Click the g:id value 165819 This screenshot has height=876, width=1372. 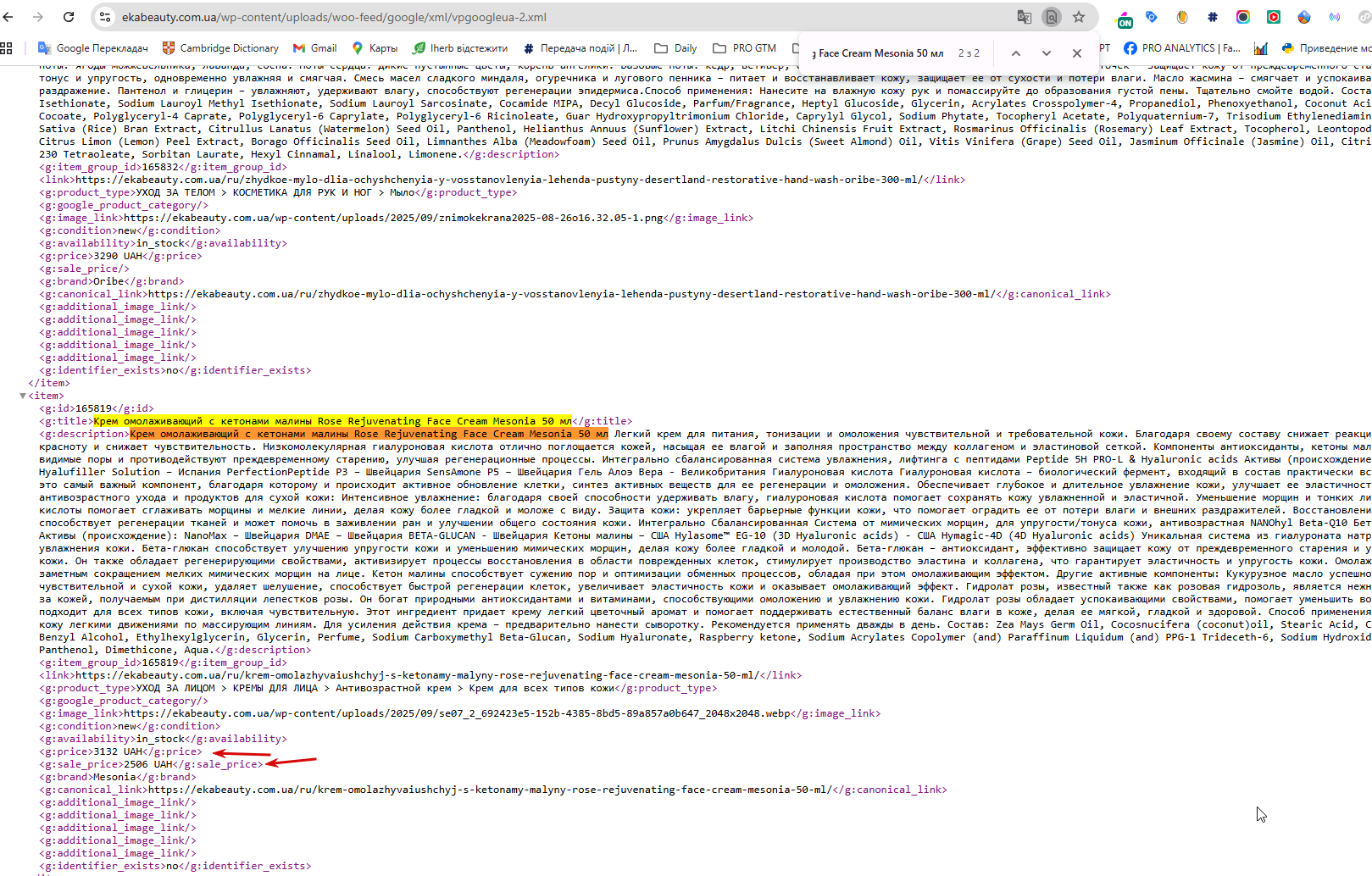point(93,408)
